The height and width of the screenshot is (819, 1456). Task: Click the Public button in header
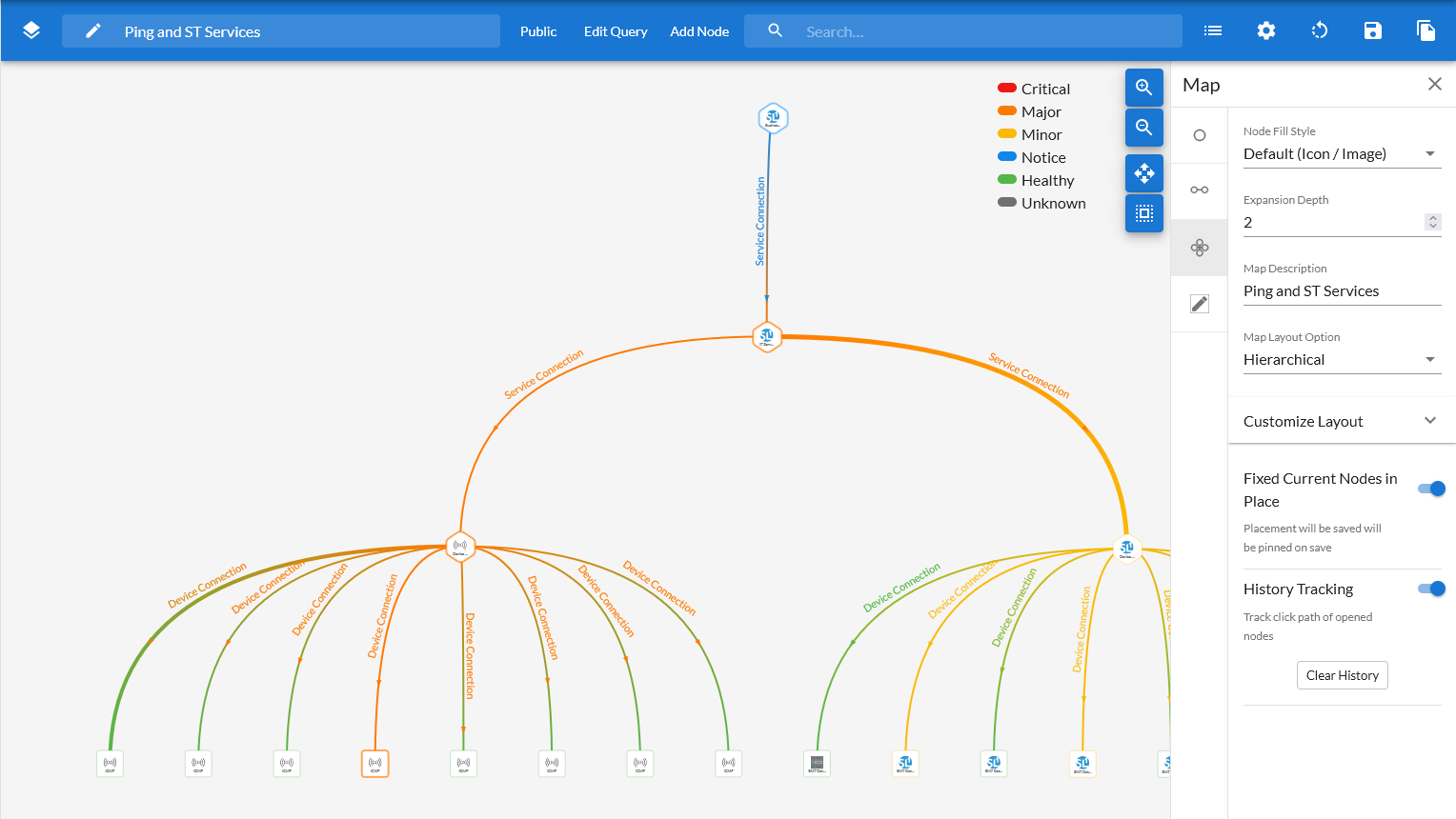(538, 31)
